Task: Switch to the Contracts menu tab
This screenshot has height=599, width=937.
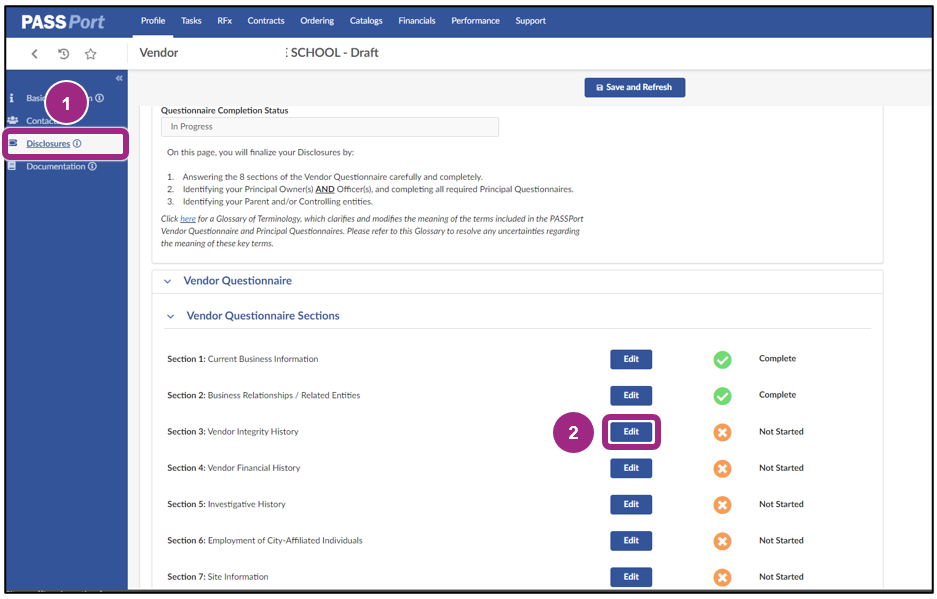Action: (265, 20)
